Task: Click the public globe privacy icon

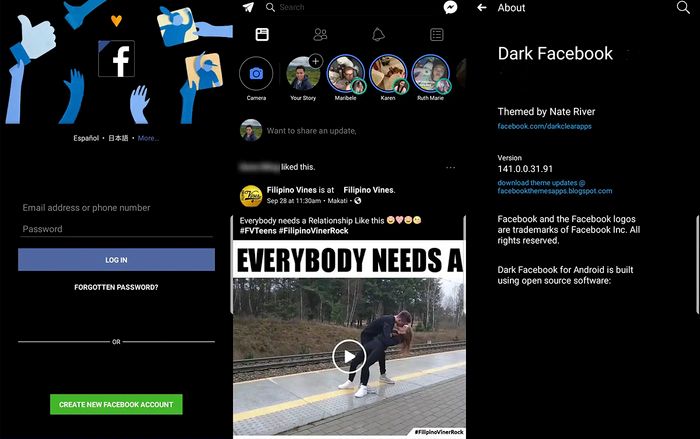Action: pyautogui.click(x=358, y=201)
